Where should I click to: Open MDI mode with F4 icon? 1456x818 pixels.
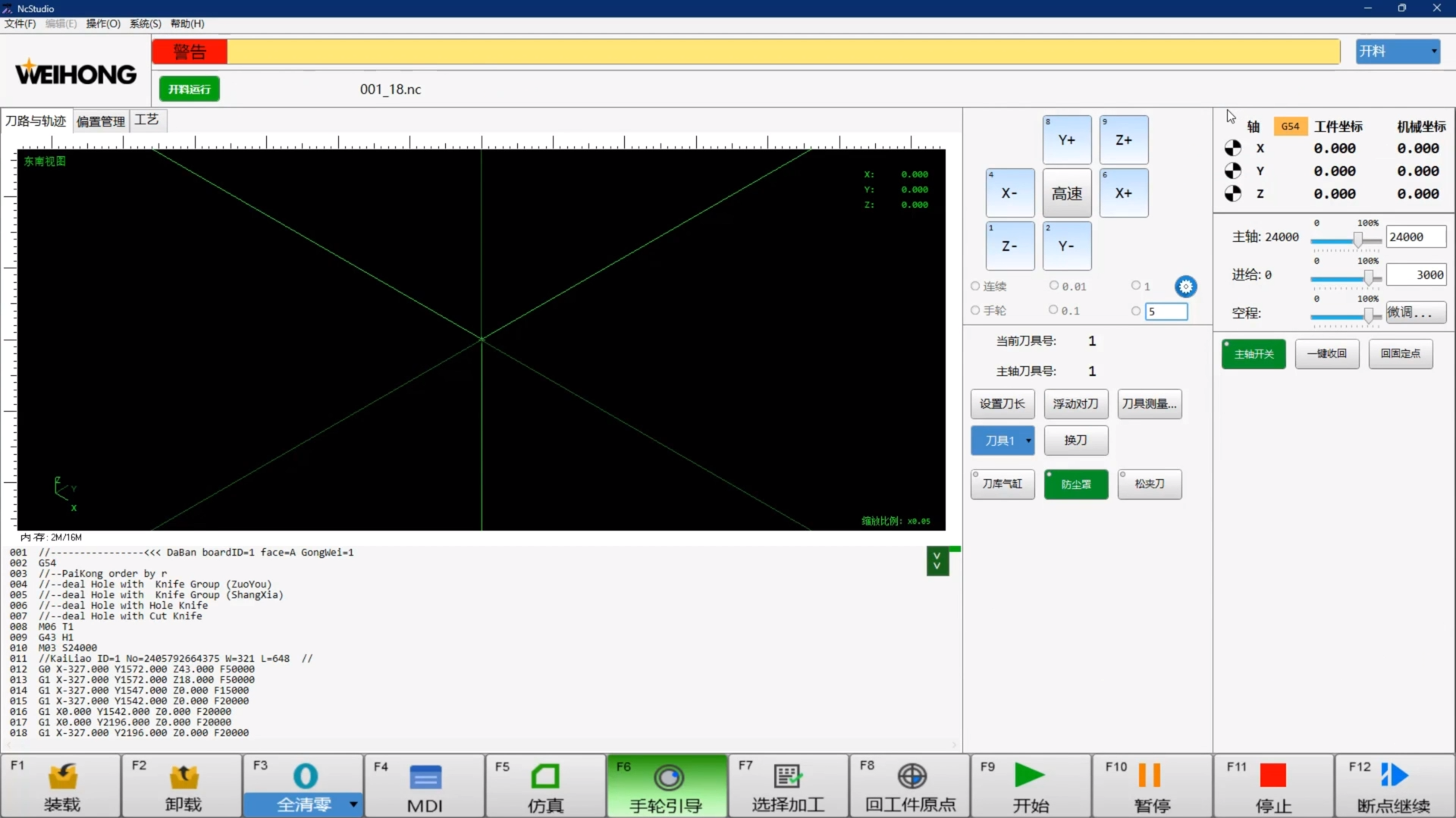tap(425, 777)
